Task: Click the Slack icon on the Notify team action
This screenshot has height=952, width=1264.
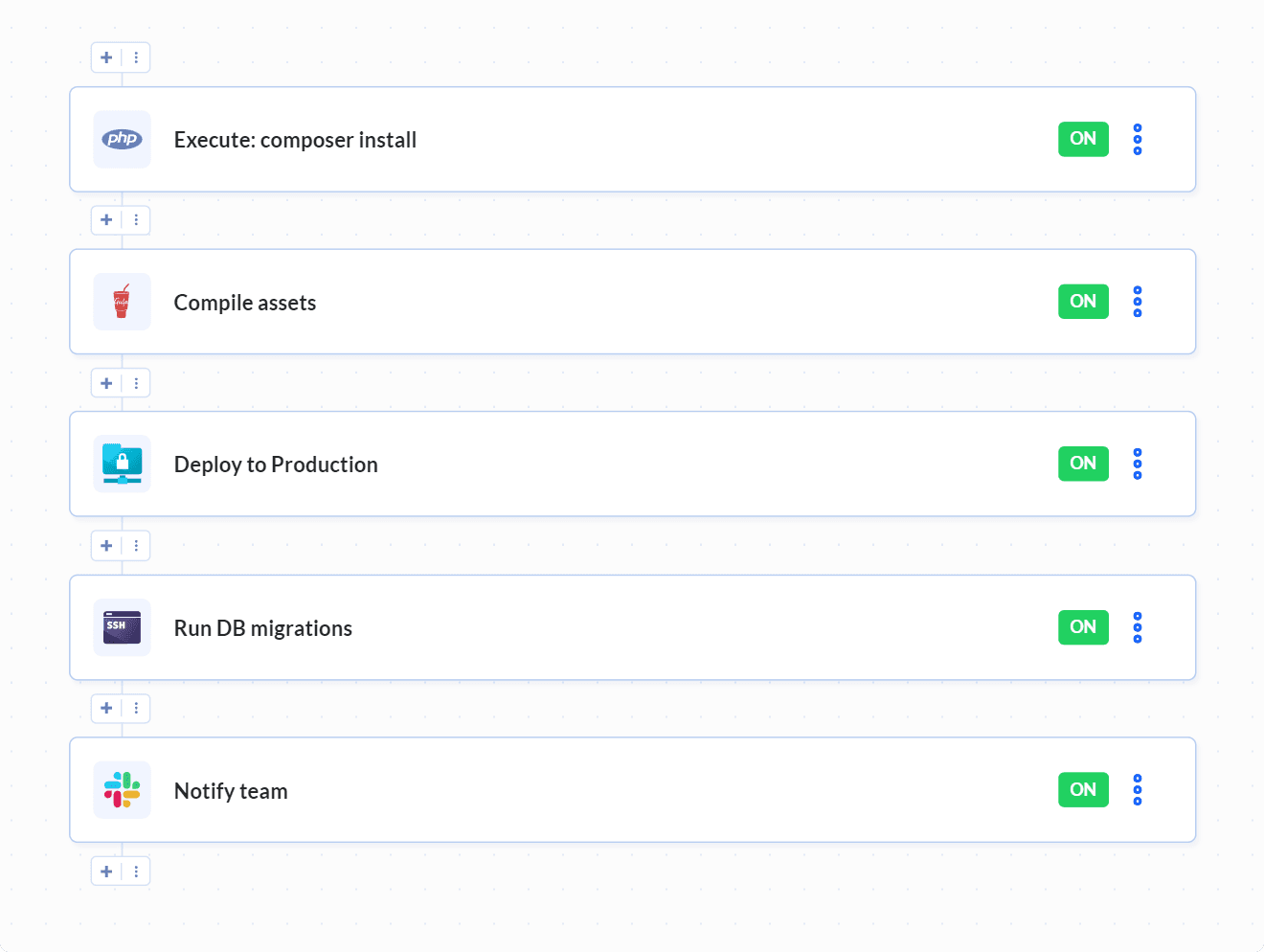Action: 122,790
